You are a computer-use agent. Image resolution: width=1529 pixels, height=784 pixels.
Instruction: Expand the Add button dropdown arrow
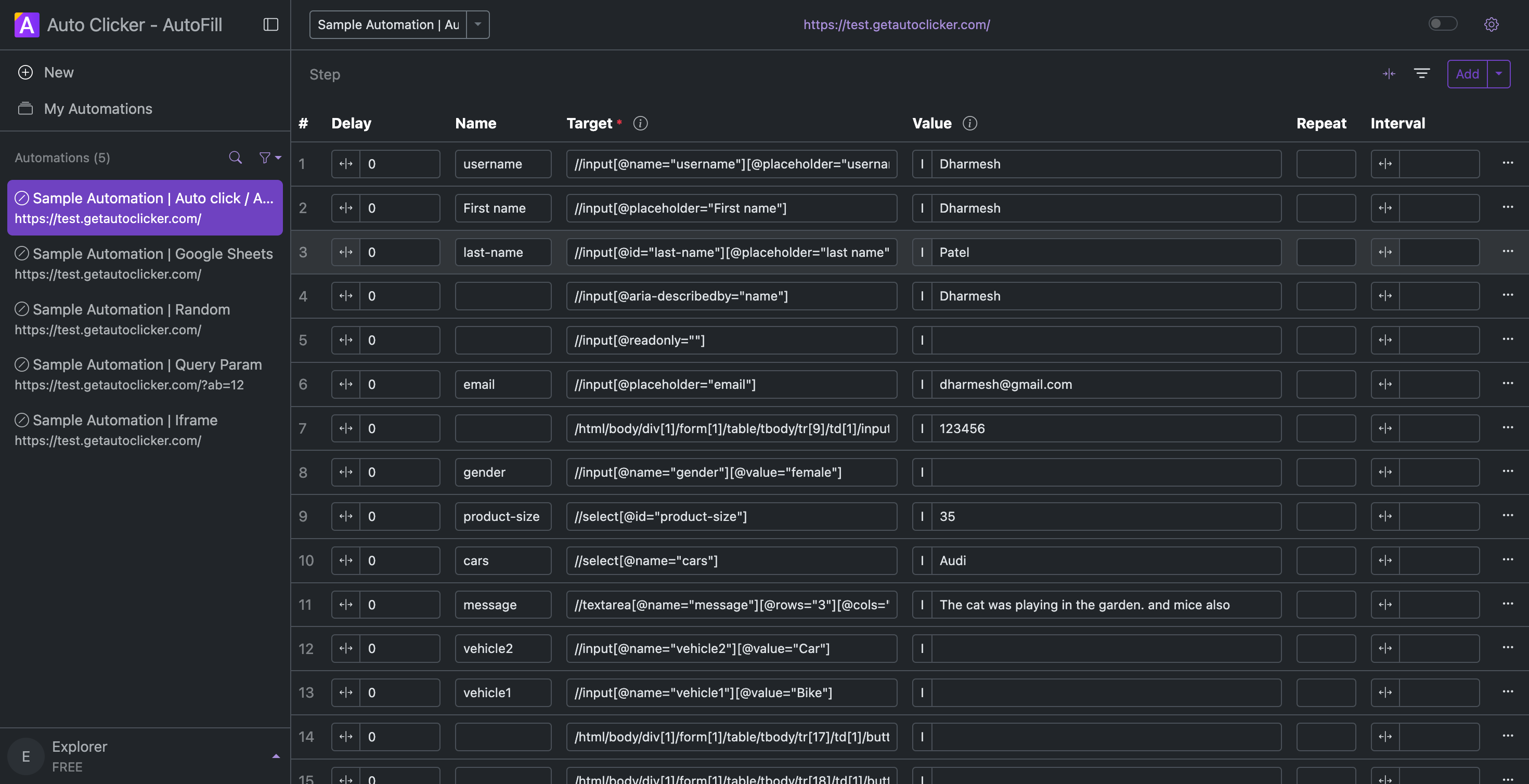coord(1499,74)
